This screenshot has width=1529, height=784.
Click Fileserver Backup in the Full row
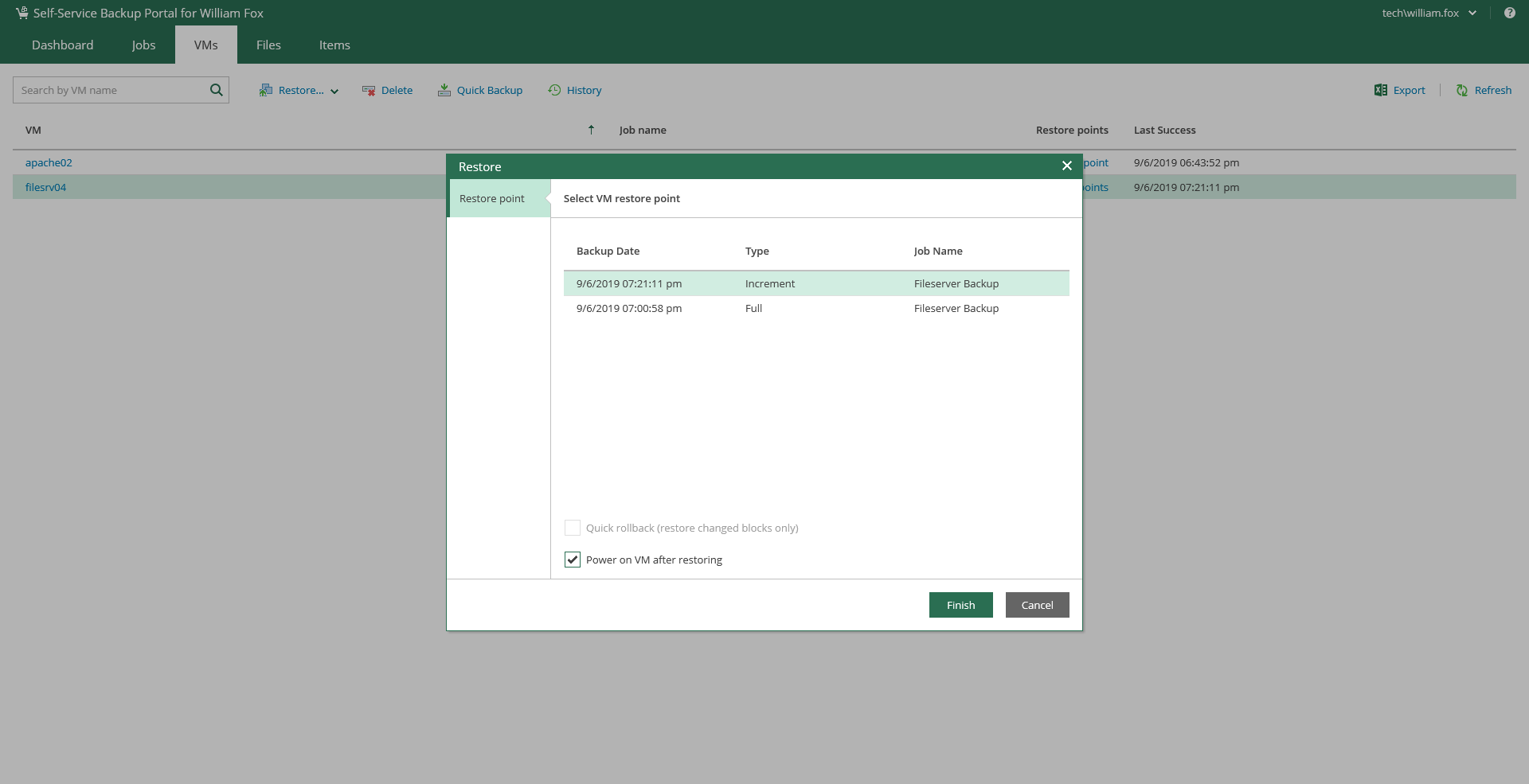tap(956, 308)
